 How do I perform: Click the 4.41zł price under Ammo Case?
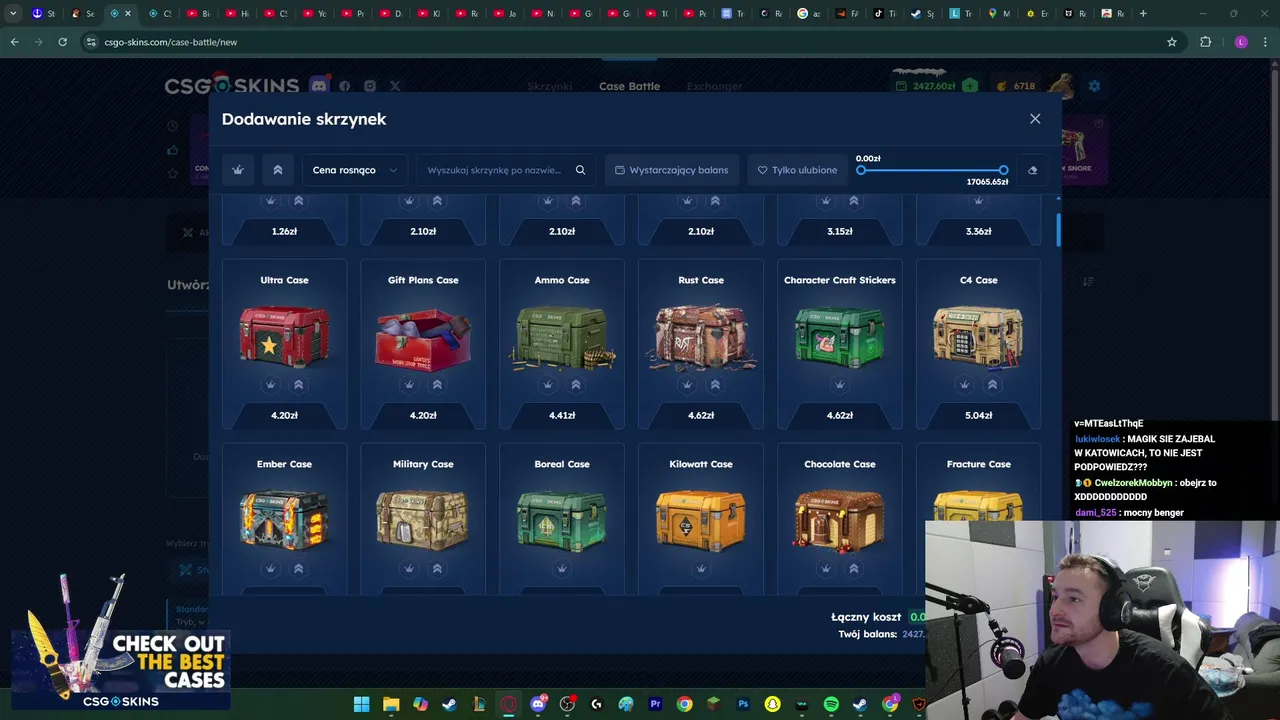click(562, 415)
